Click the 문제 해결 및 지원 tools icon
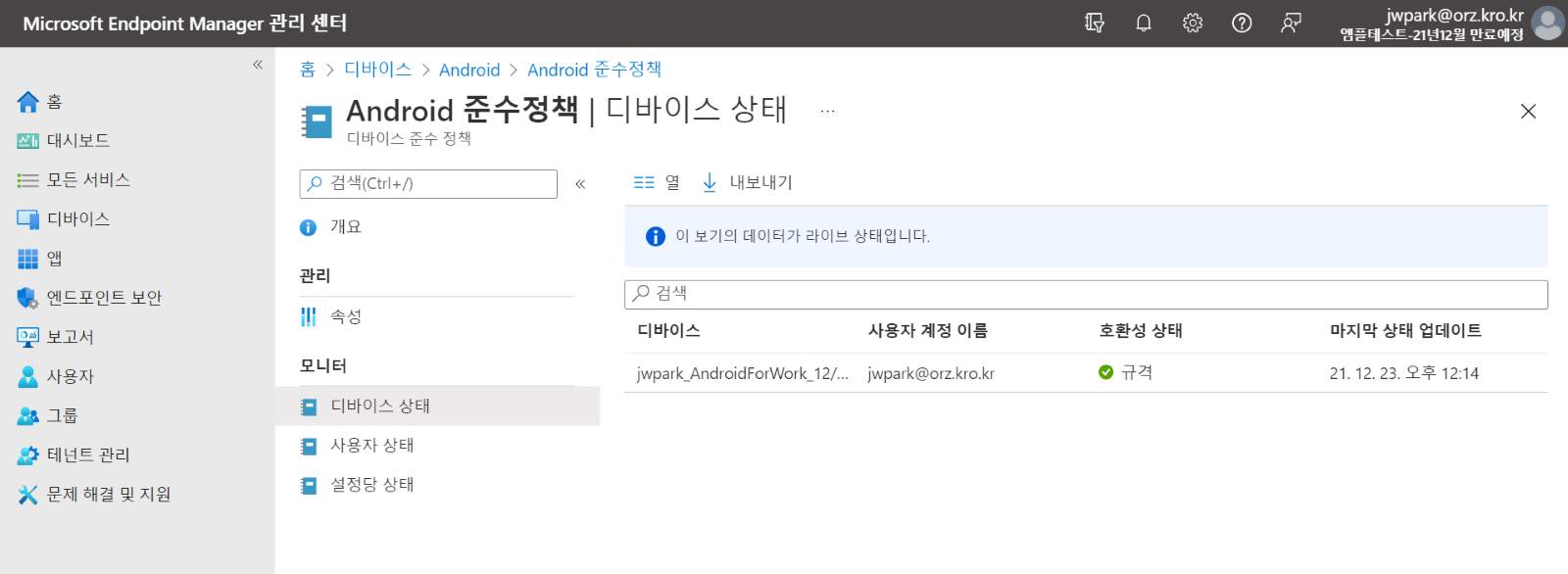This screenshot has width=1568, height=574. (27, 495)
